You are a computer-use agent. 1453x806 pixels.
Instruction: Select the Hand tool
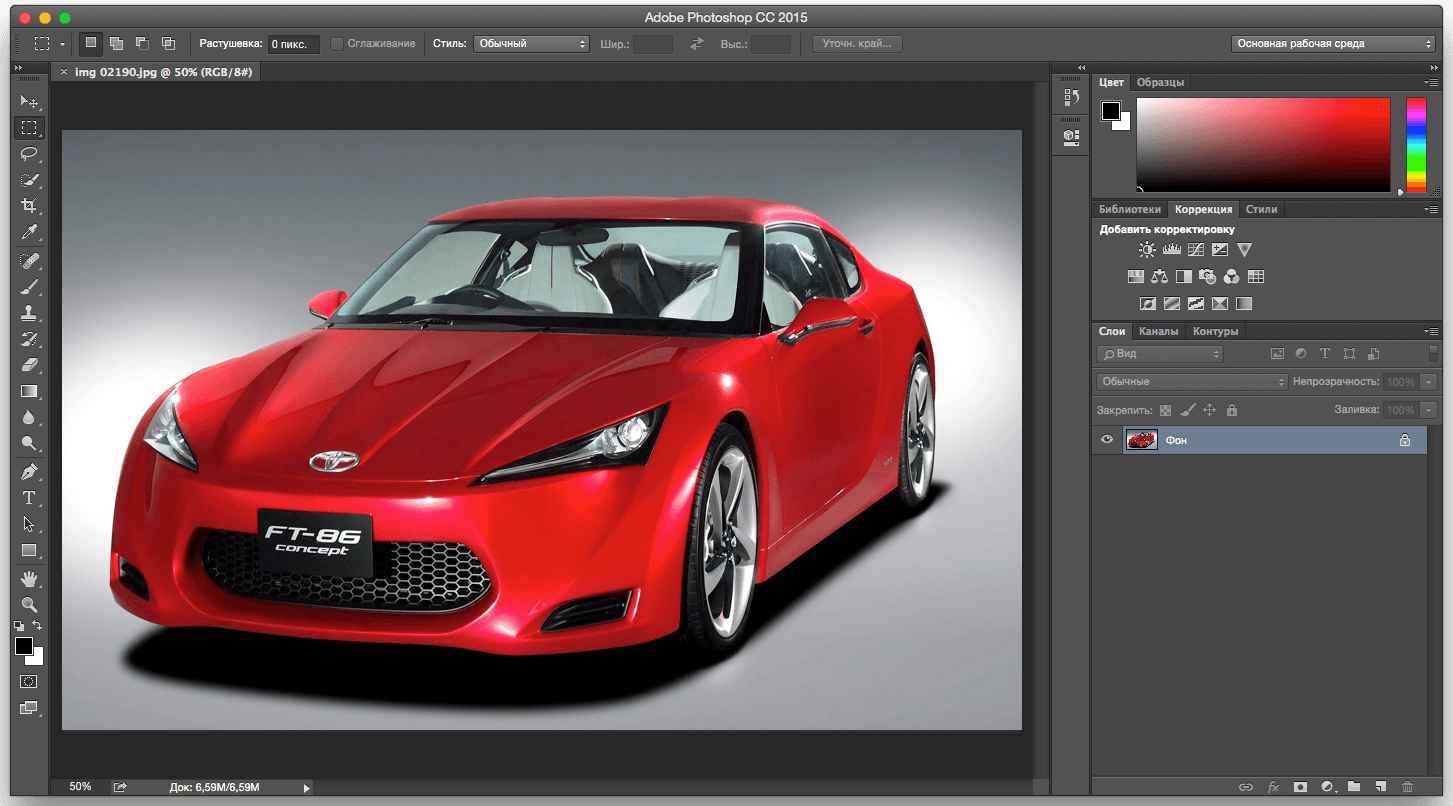pos(29,579)
